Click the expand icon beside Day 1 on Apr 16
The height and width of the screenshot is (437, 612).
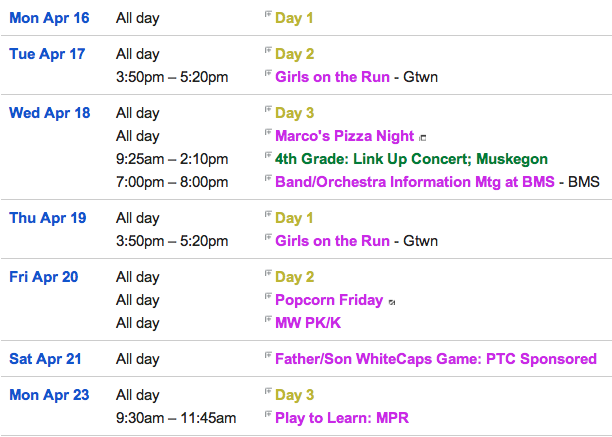[x=268, y=14]
